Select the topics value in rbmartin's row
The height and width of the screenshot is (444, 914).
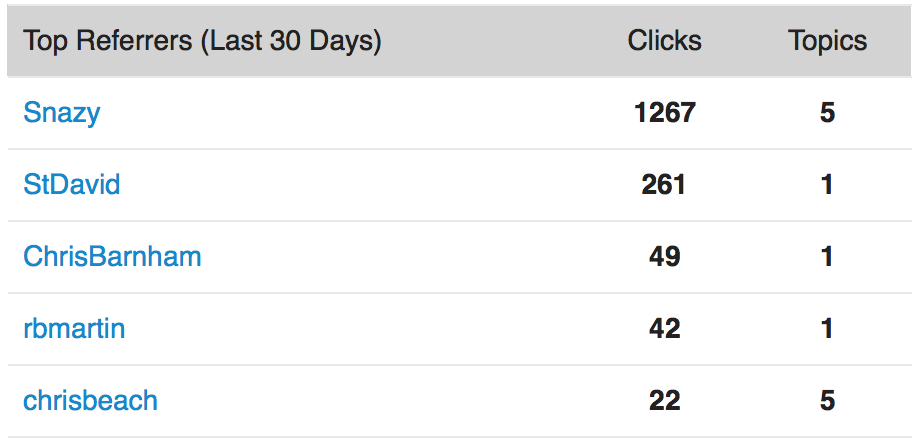(x=827, y=329)
